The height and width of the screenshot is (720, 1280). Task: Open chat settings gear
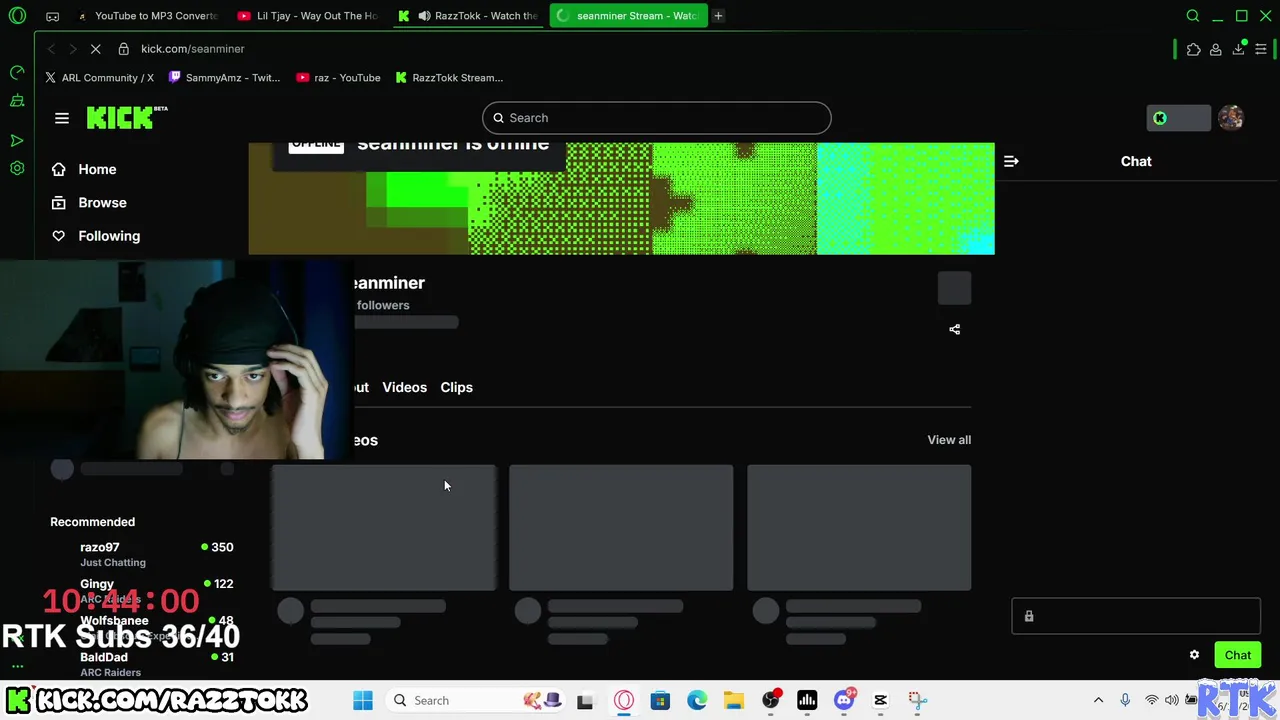point(1194,655)
